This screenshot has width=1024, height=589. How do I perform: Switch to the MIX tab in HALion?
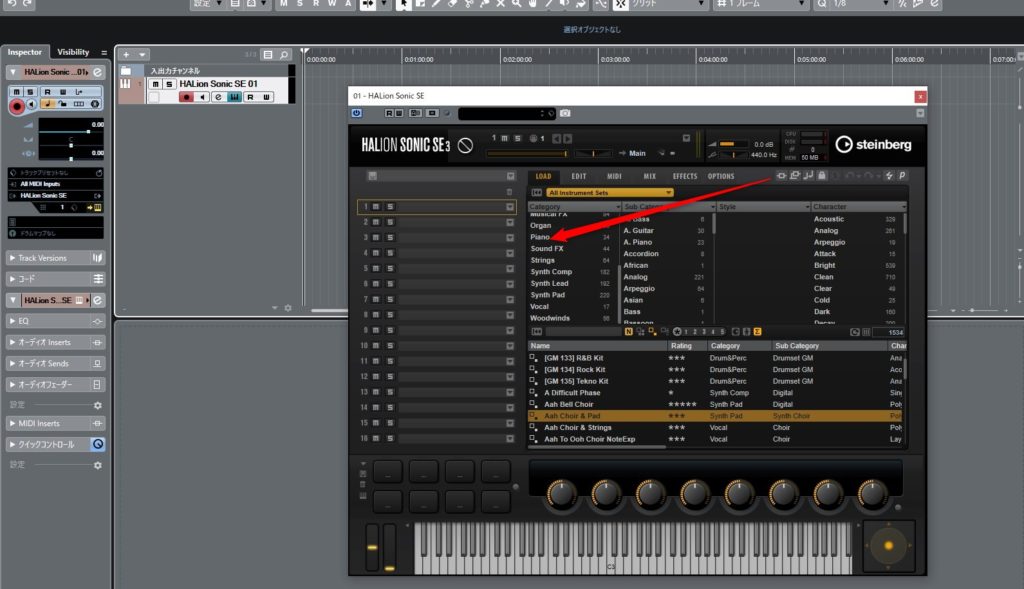650,176
